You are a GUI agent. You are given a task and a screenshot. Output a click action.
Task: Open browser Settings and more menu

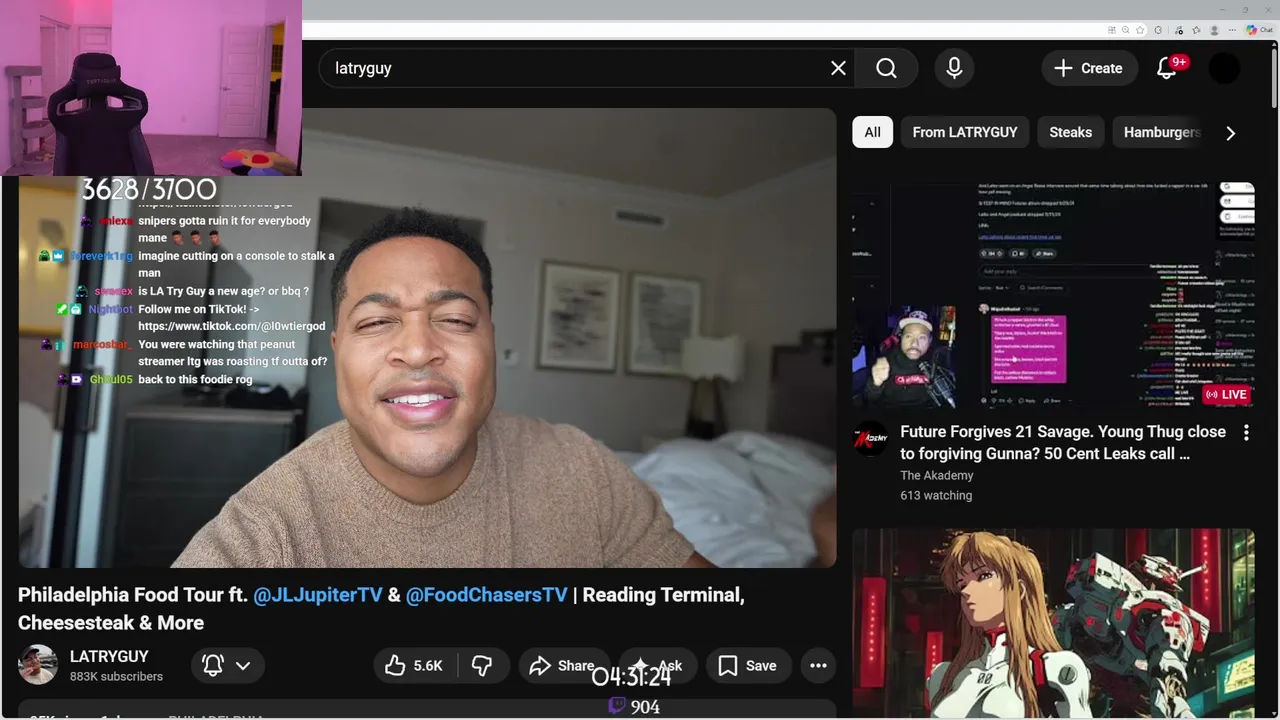click(x=1232, y=30)
